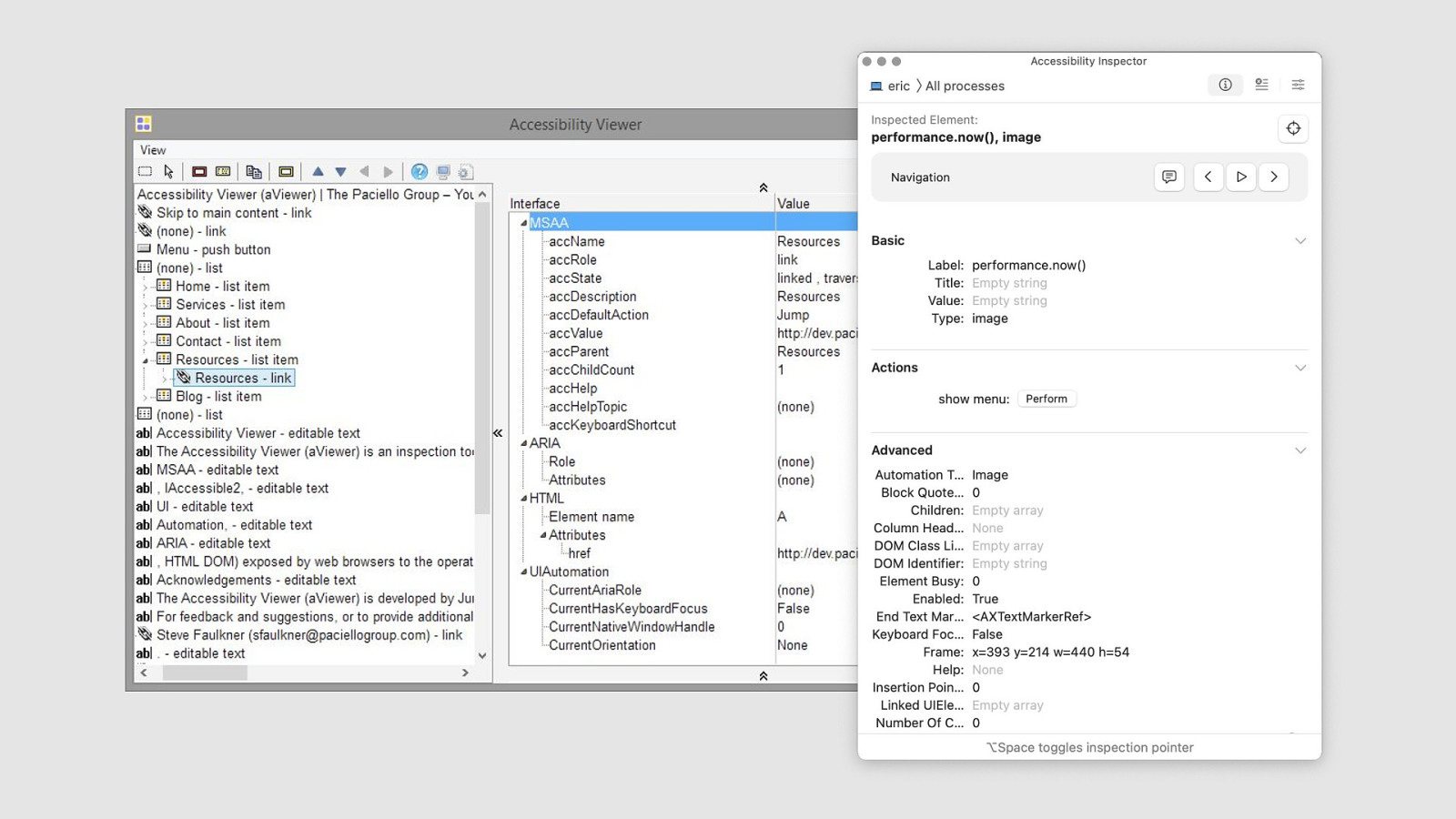1456x819 pixels.
Task: Click the top double up-arrow collapse handle
Action: pos(763,187)
